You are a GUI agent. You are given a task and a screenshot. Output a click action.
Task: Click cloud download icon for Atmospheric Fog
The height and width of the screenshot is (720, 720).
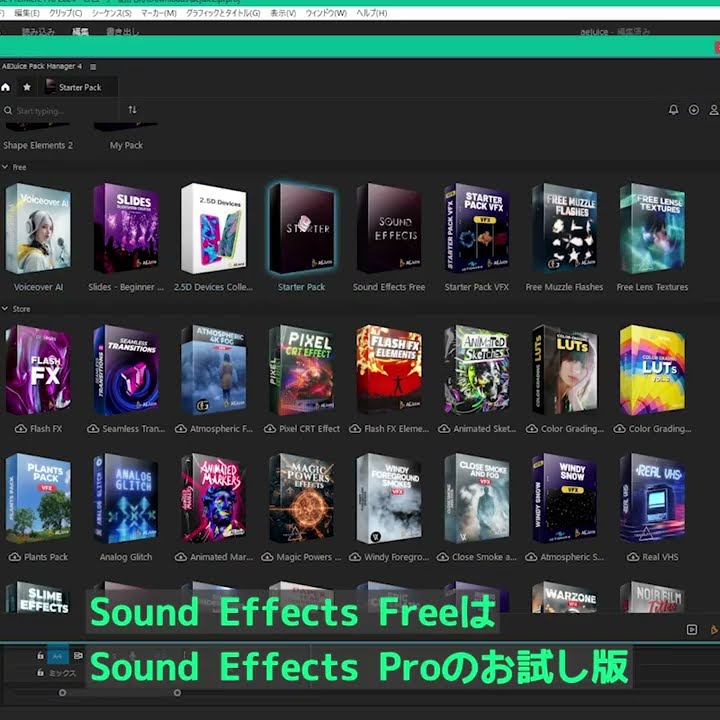181,429
